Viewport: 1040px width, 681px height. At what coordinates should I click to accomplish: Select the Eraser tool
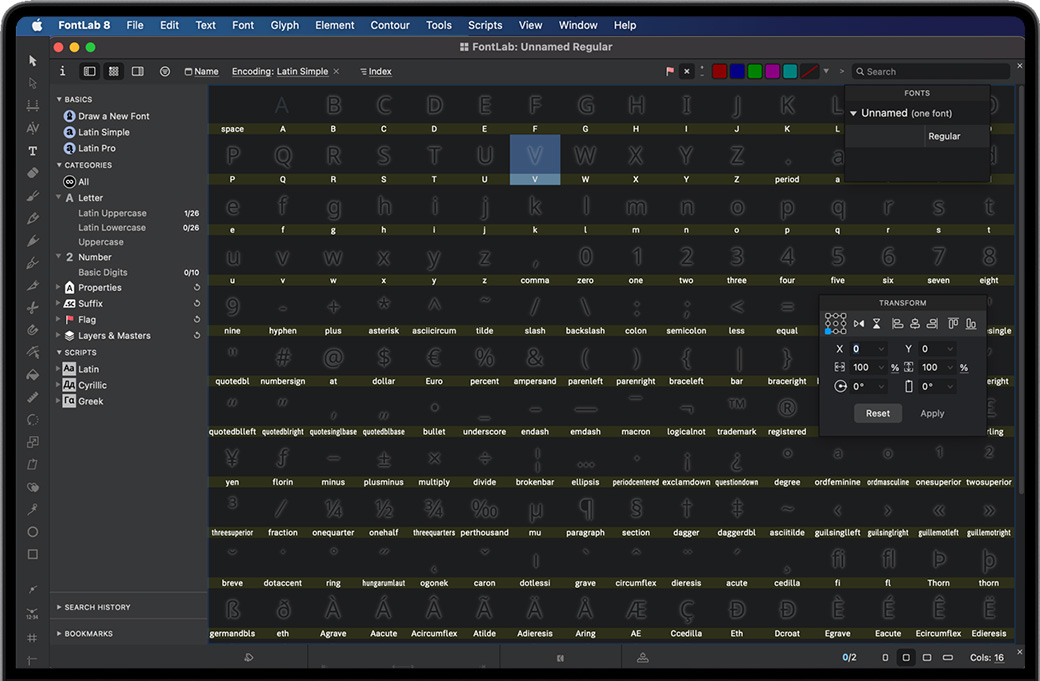32,173
